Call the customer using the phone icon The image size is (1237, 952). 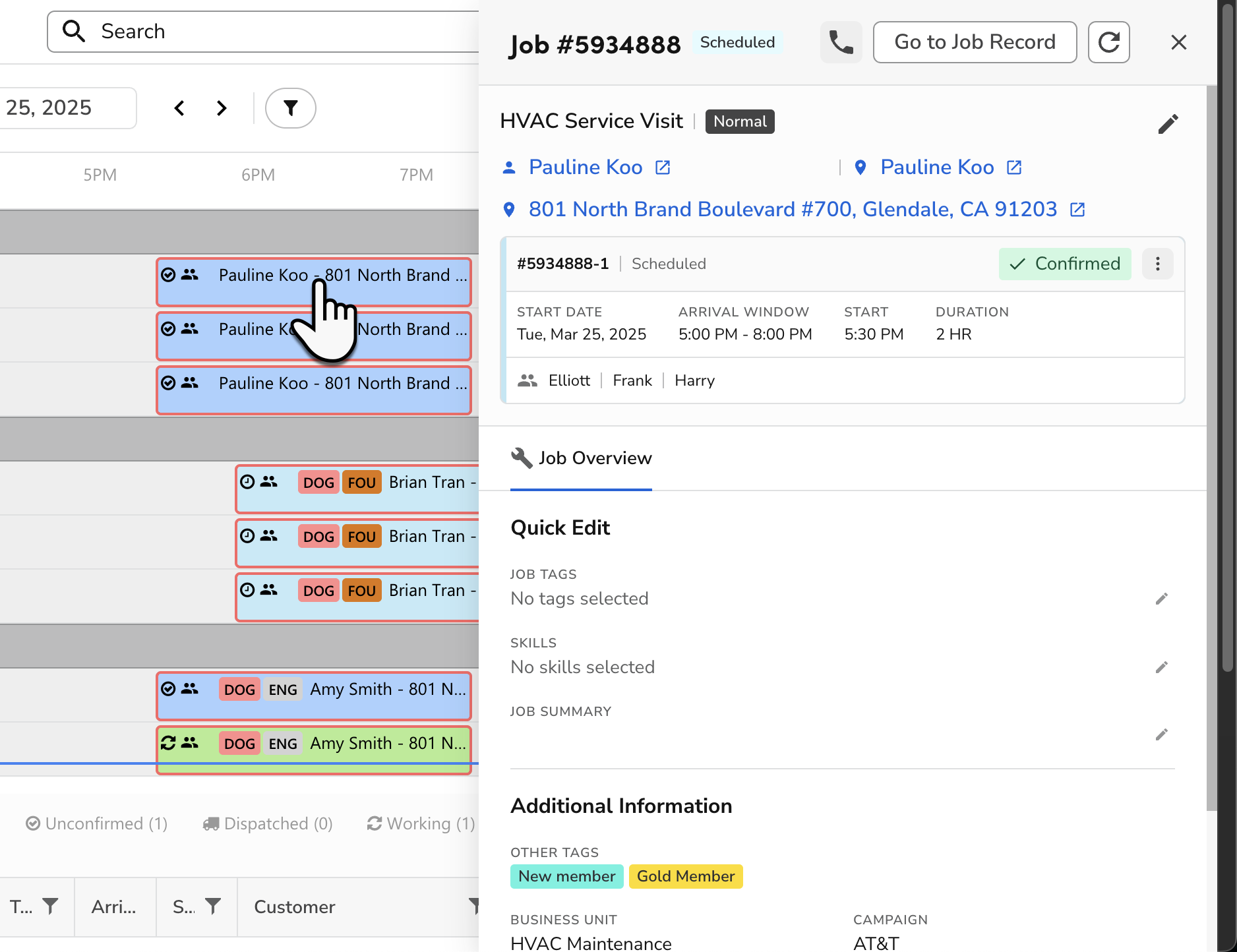(841, 42)
